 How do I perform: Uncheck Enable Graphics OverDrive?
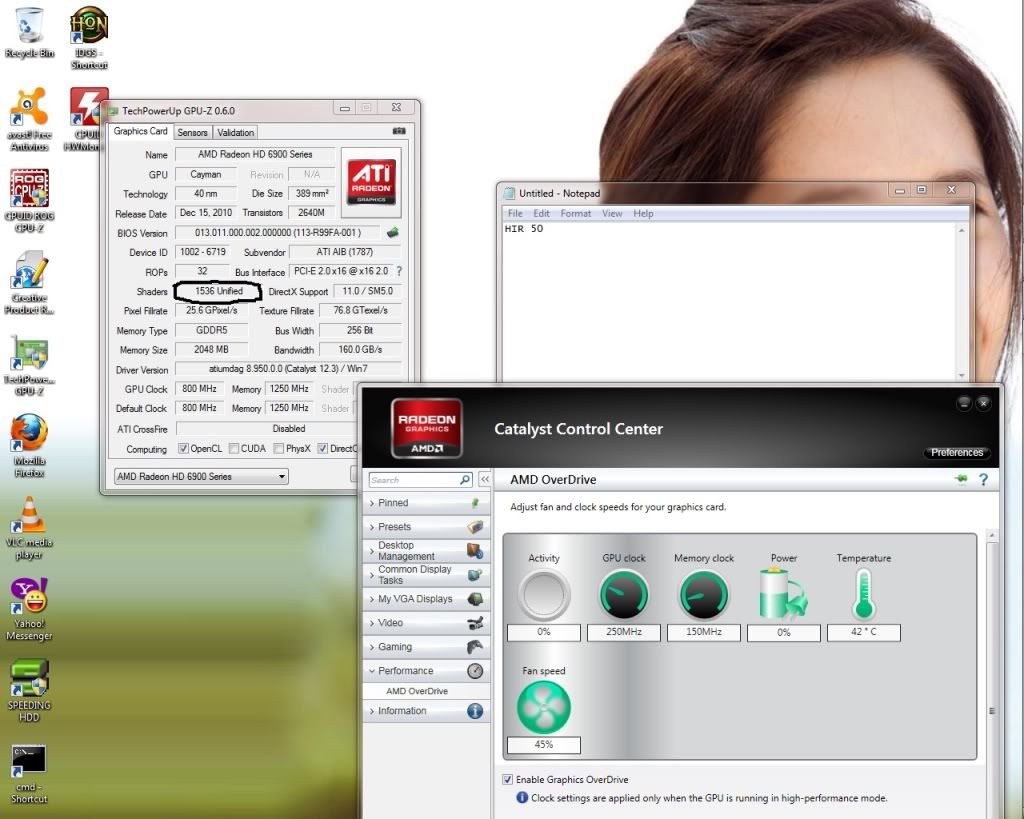(507, 779)
